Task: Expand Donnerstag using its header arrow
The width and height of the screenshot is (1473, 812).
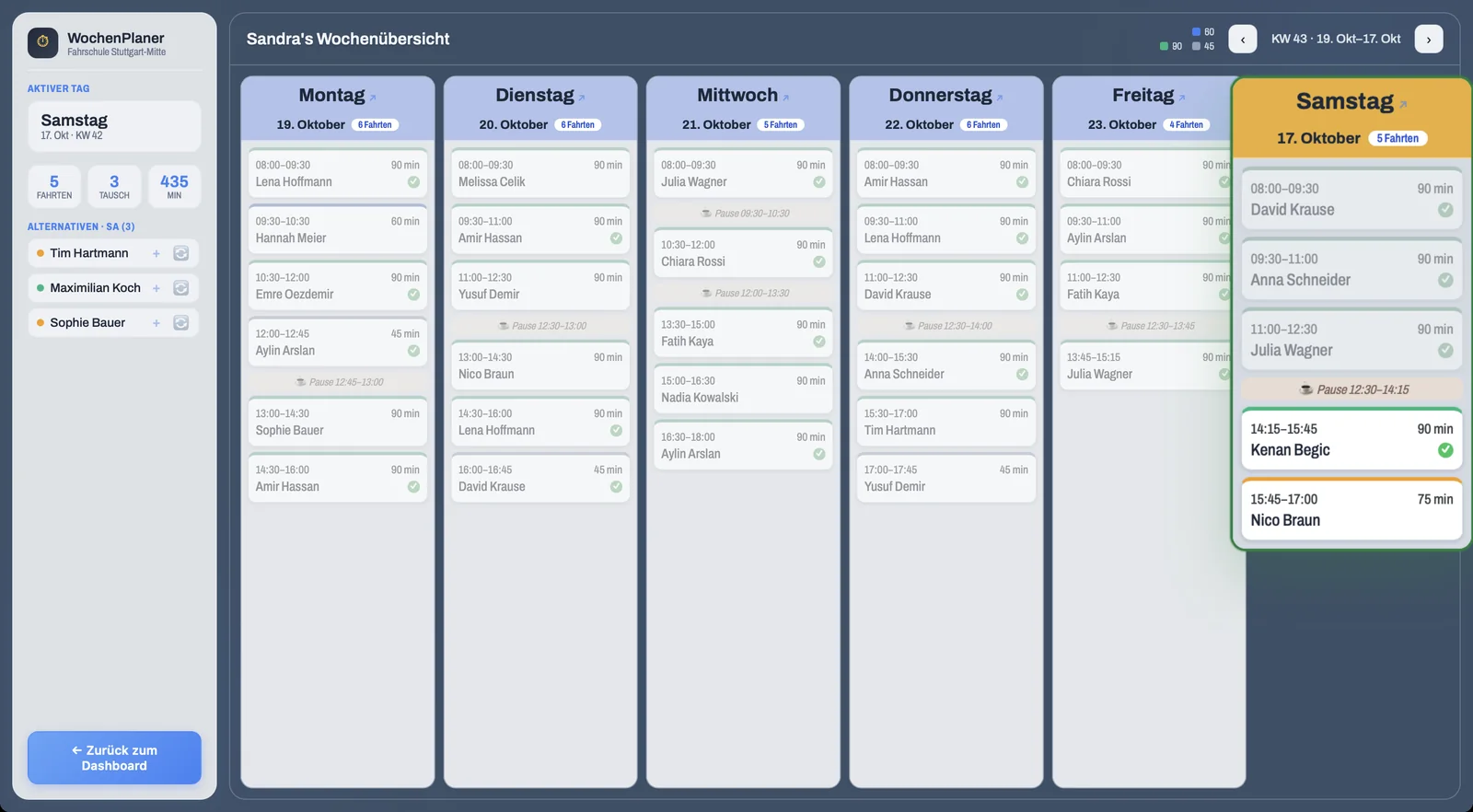Action: coord(1000,98)
